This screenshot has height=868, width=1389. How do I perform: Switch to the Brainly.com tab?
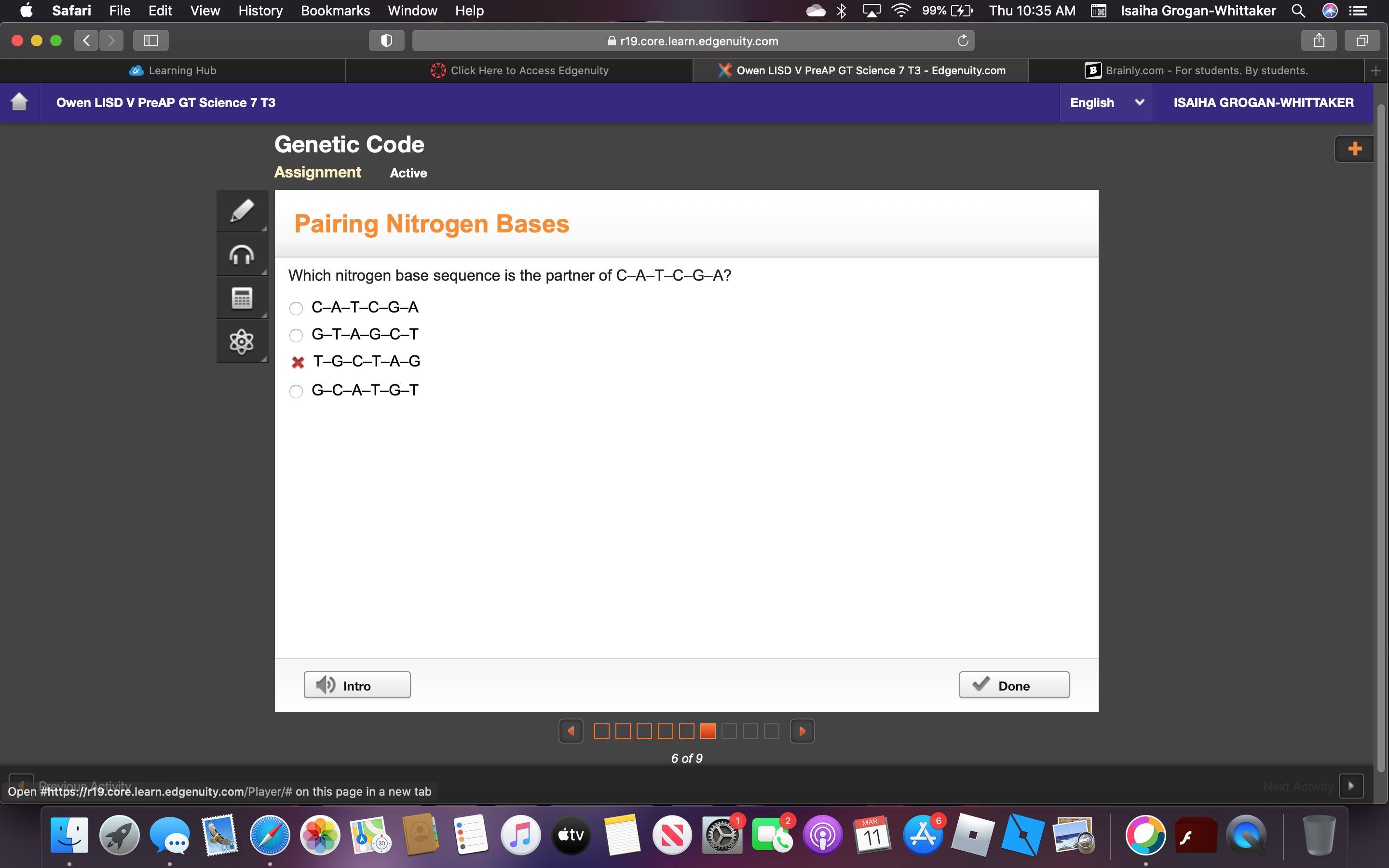tap(1196, 70)
